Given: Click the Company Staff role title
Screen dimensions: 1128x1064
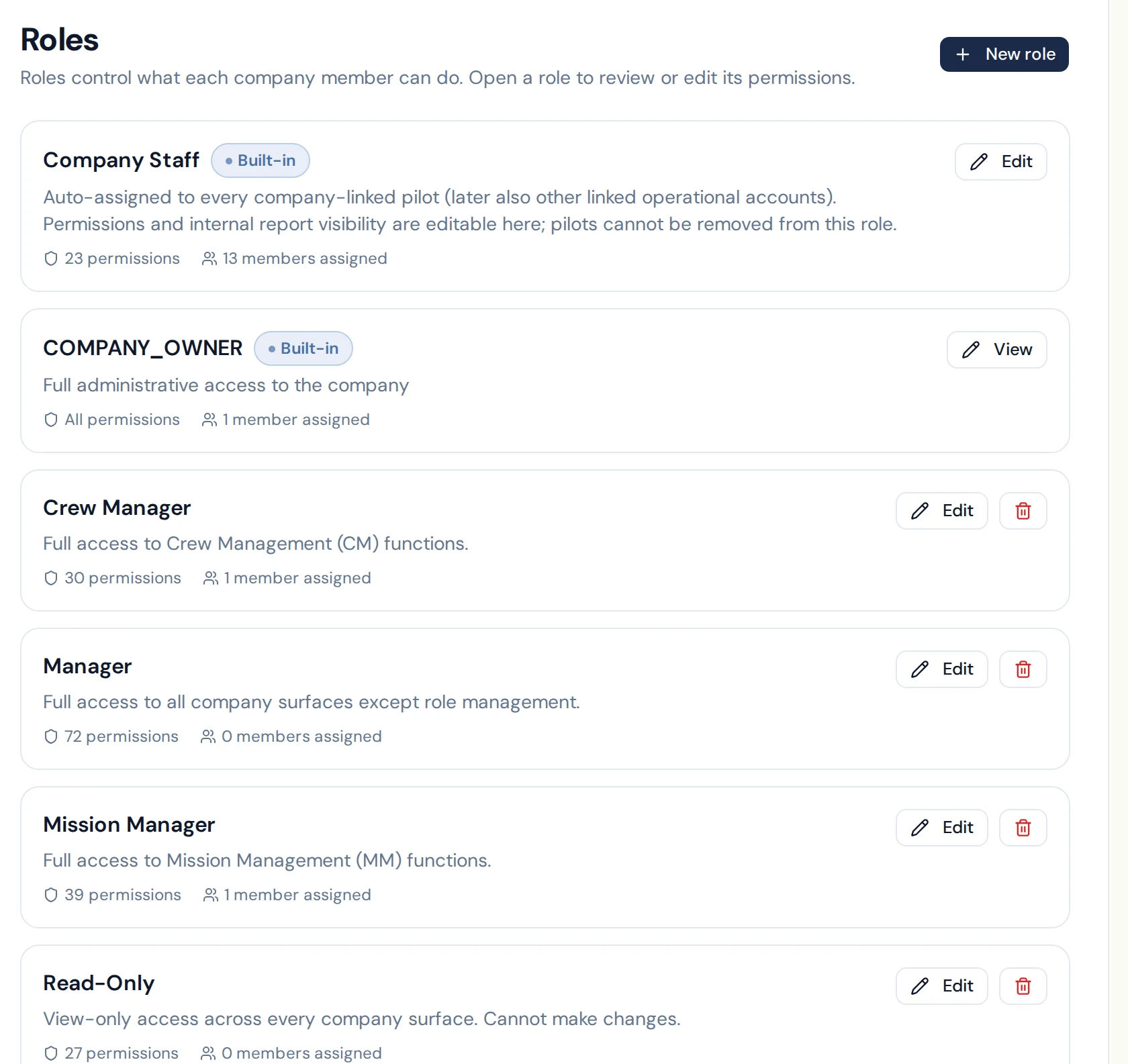Looking at the screenshot, I should pyautogui.click(x=122, y=160).
